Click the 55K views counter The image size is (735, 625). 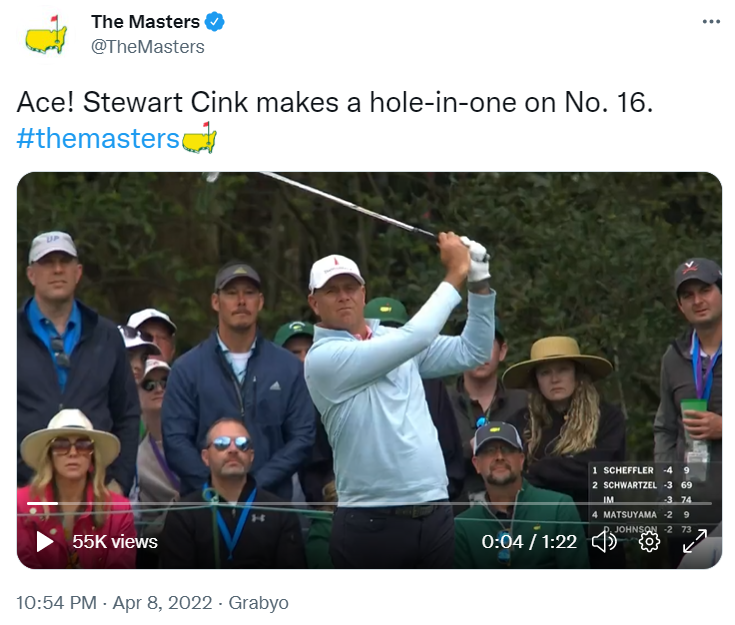pyautogui.click(x=114, y=541)
